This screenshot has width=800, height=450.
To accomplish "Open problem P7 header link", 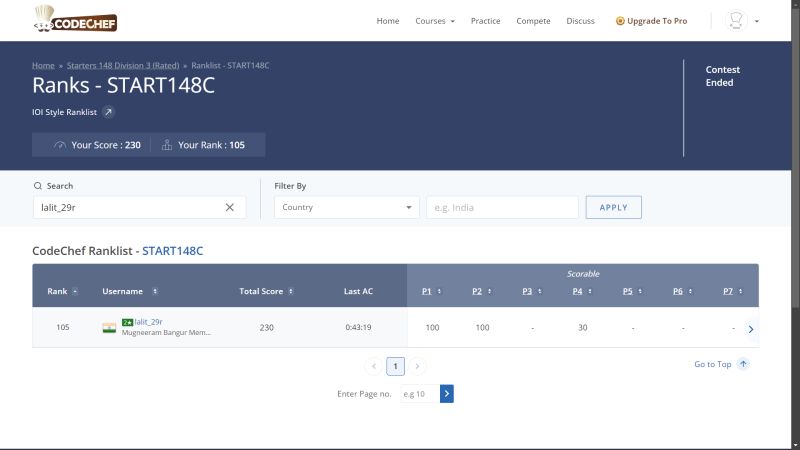I will [728, 291].
